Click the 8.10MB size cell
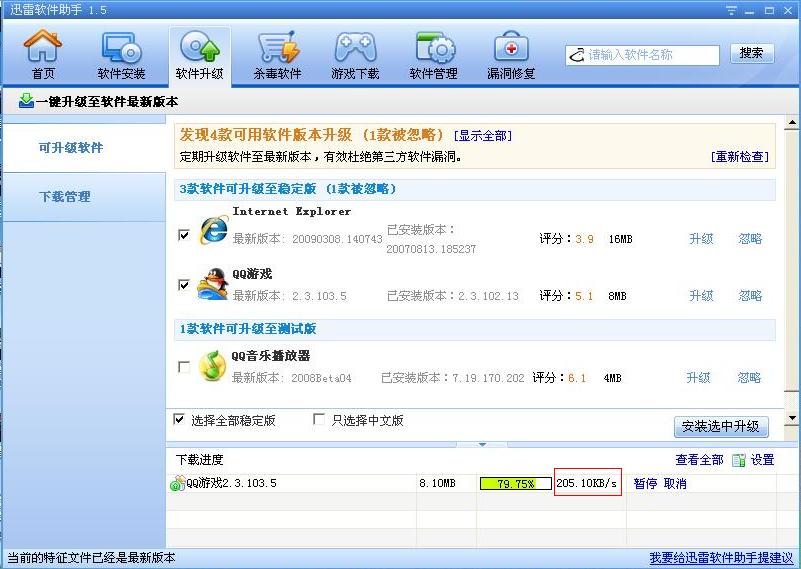Viewport: 801px width, 569px height. (437, 483)
